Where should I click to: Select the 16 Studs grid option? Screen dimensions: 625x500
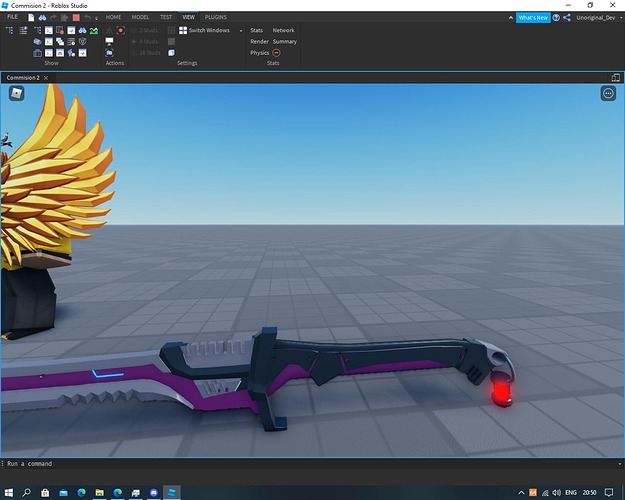tap(145, 52)
